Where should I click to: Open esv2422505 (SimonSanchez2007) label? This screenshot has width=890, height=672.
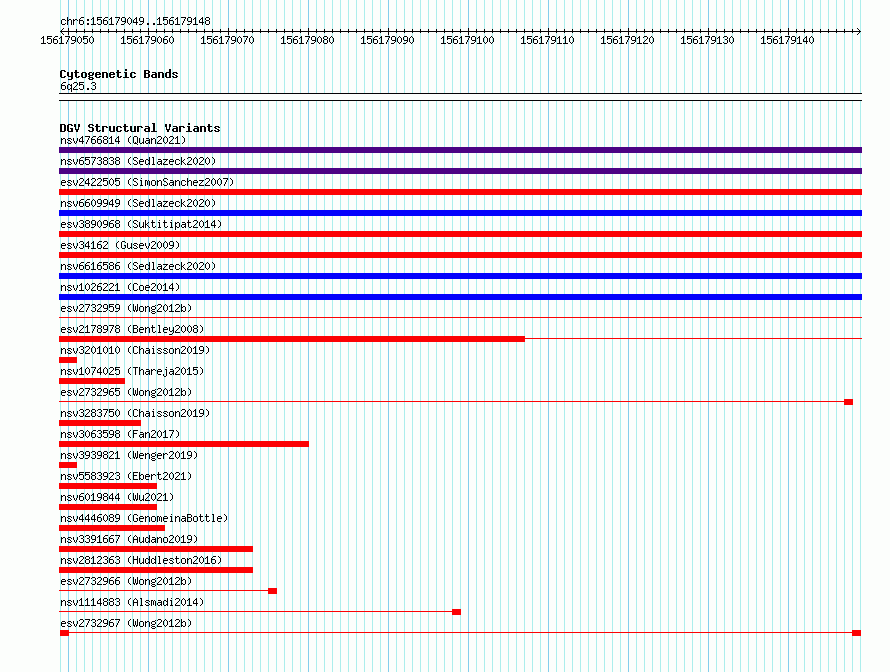point(147,182)
